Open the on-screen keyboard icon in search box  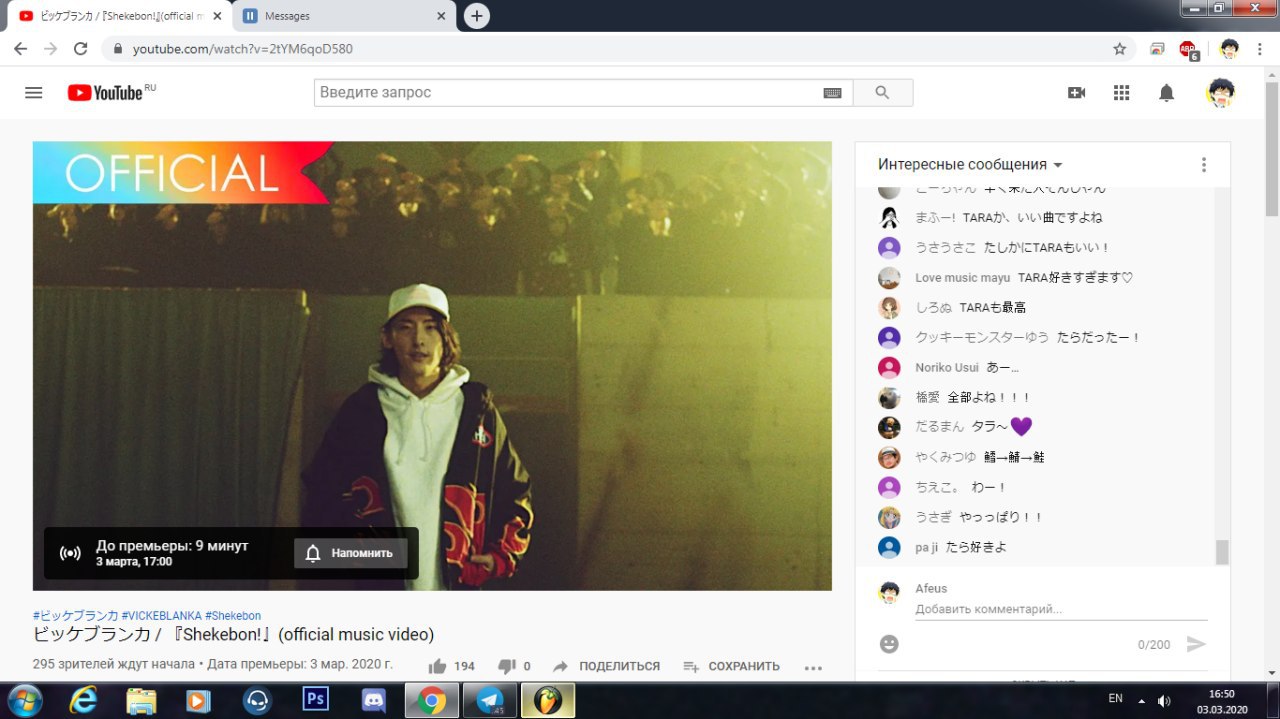(832, 93)
